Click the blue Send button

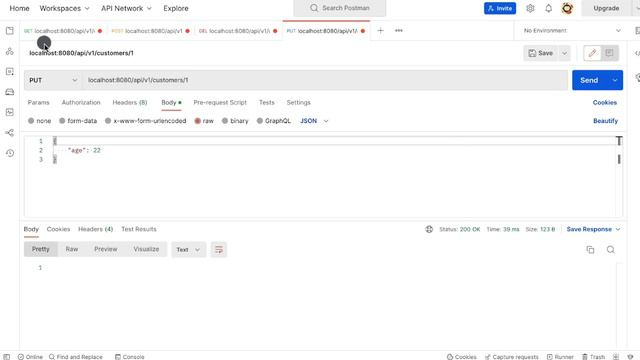(589, 80)
